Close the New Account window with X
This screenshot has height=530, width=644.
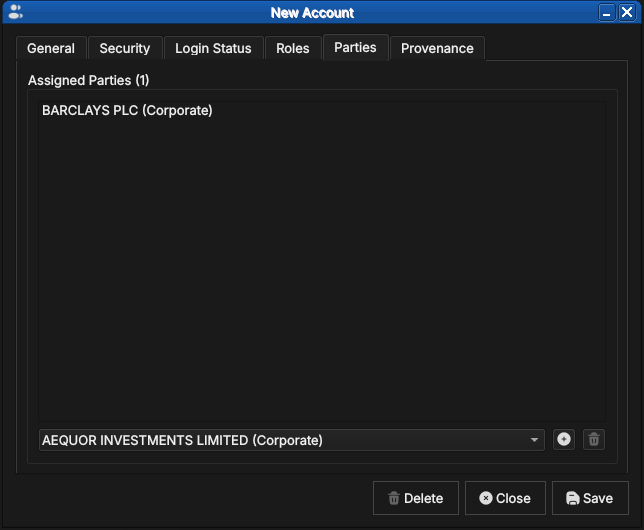pyautogui.click(x=627, y=12)
